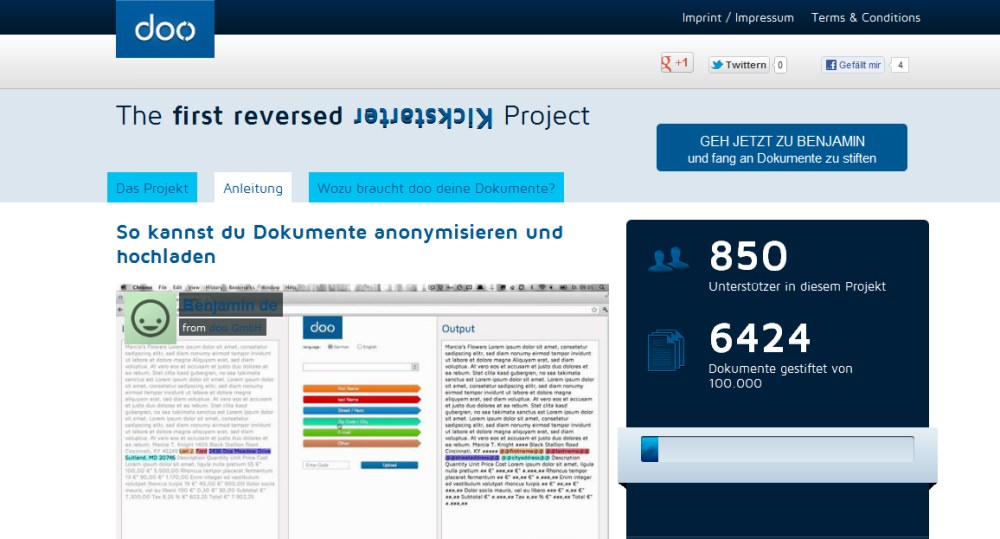Click the Output heading in the video preview
The width and height of the screenshot is (1000, 539).
pos(458,329)
